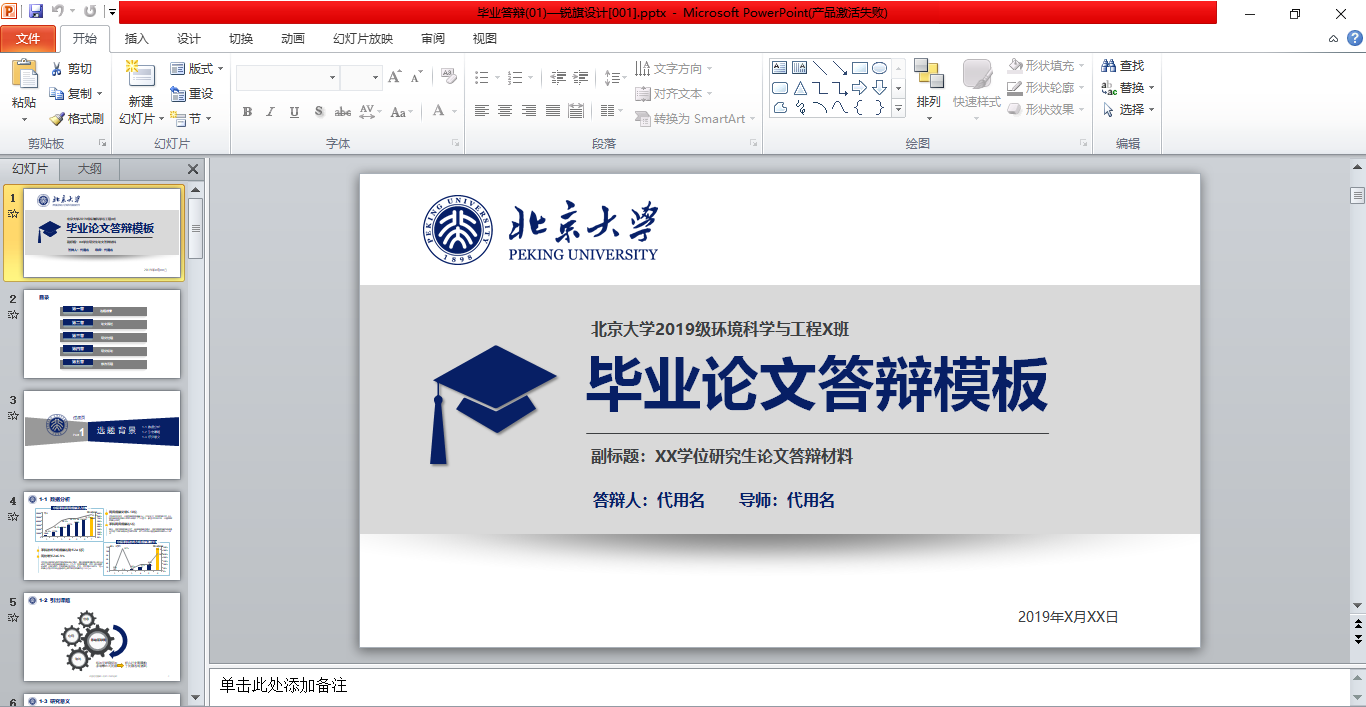Open PowerPoint Help question mark

tap(1356, 39)
